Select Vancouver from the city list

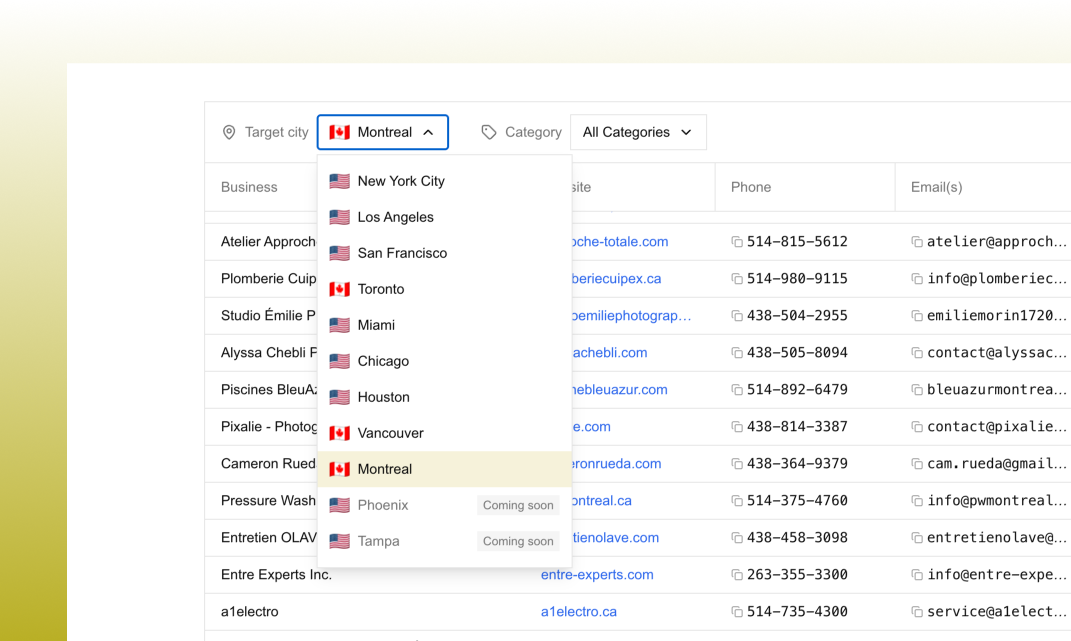click(x=390, y=433)
